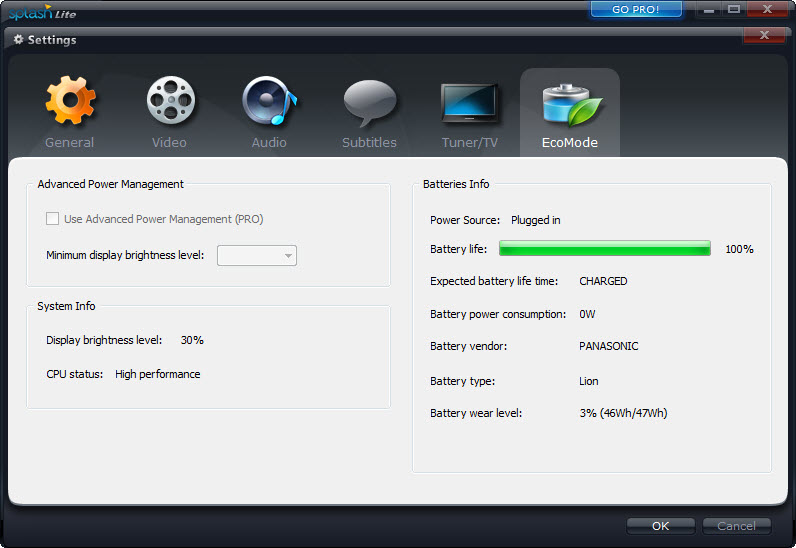Click the PANASONIC battery vendor value
The height and width of the screenshot is (548, 796).
pyautogui.click(x=609, y=346)
